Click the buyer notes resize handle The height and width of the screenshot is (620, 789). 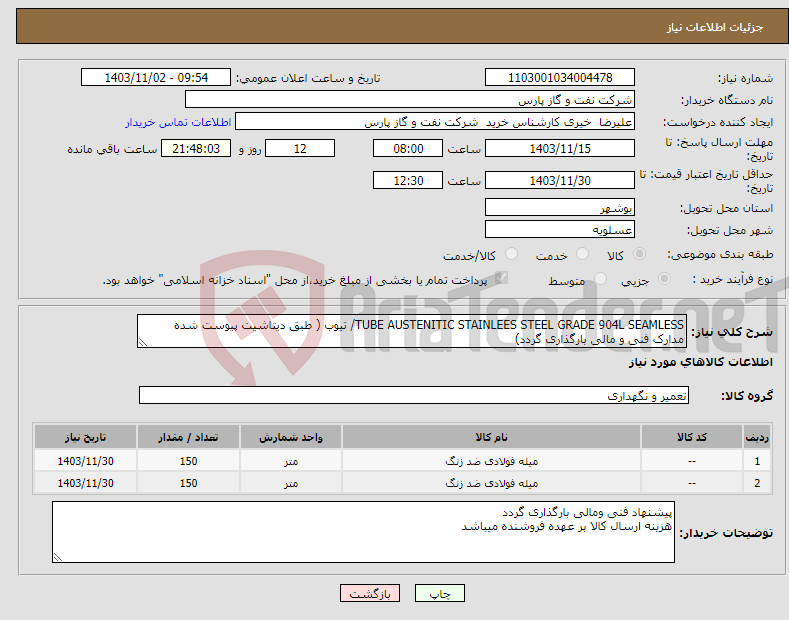(x=58, y=557)
